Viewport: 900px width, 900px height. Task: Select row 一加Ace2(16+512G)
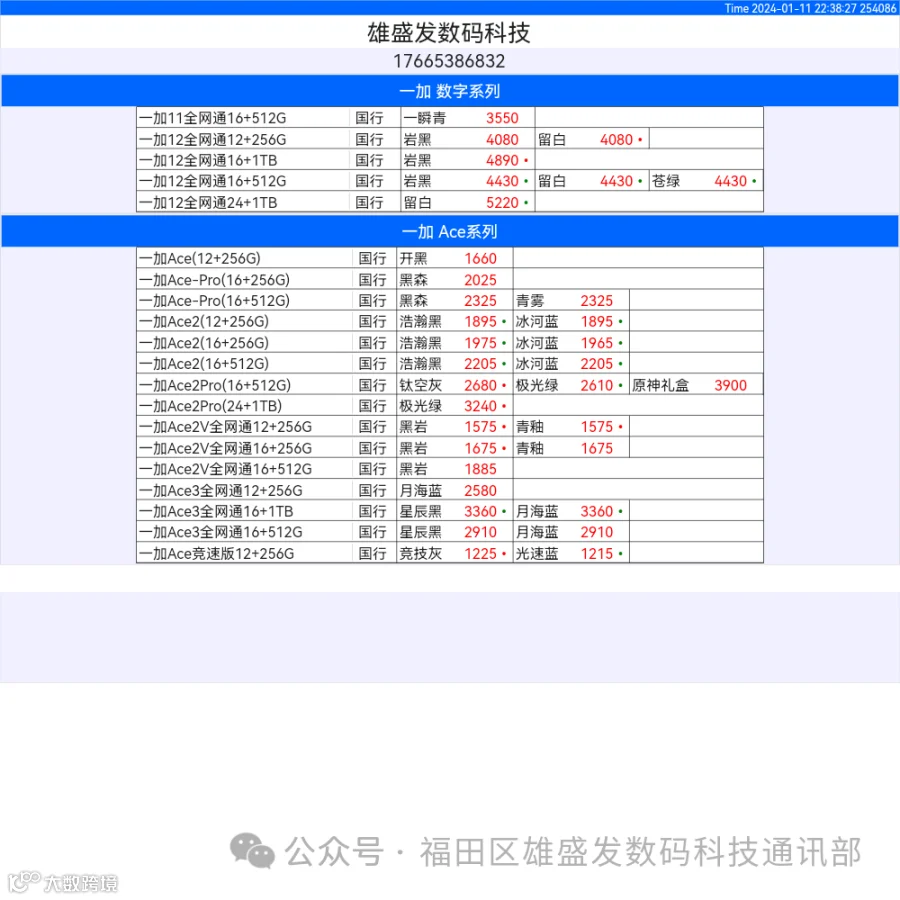[x=450, y=363]
